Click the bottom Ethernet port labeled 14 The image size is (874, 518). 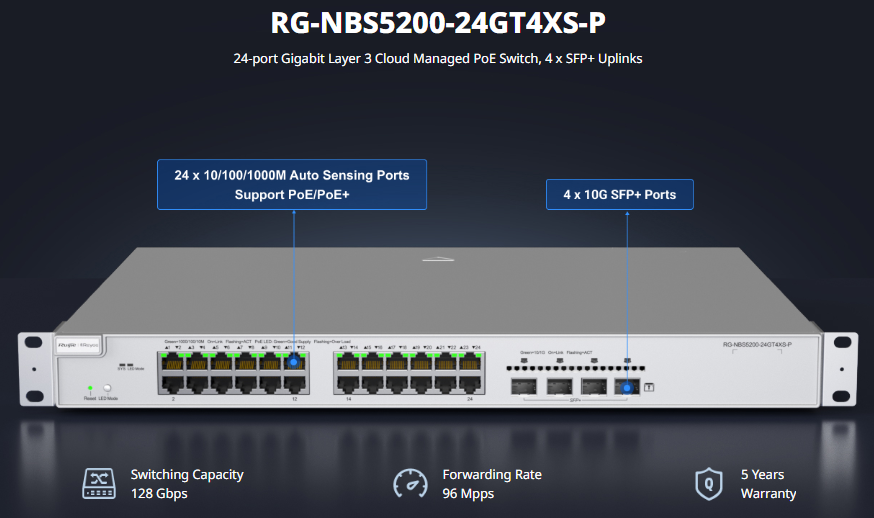(348, 384)
